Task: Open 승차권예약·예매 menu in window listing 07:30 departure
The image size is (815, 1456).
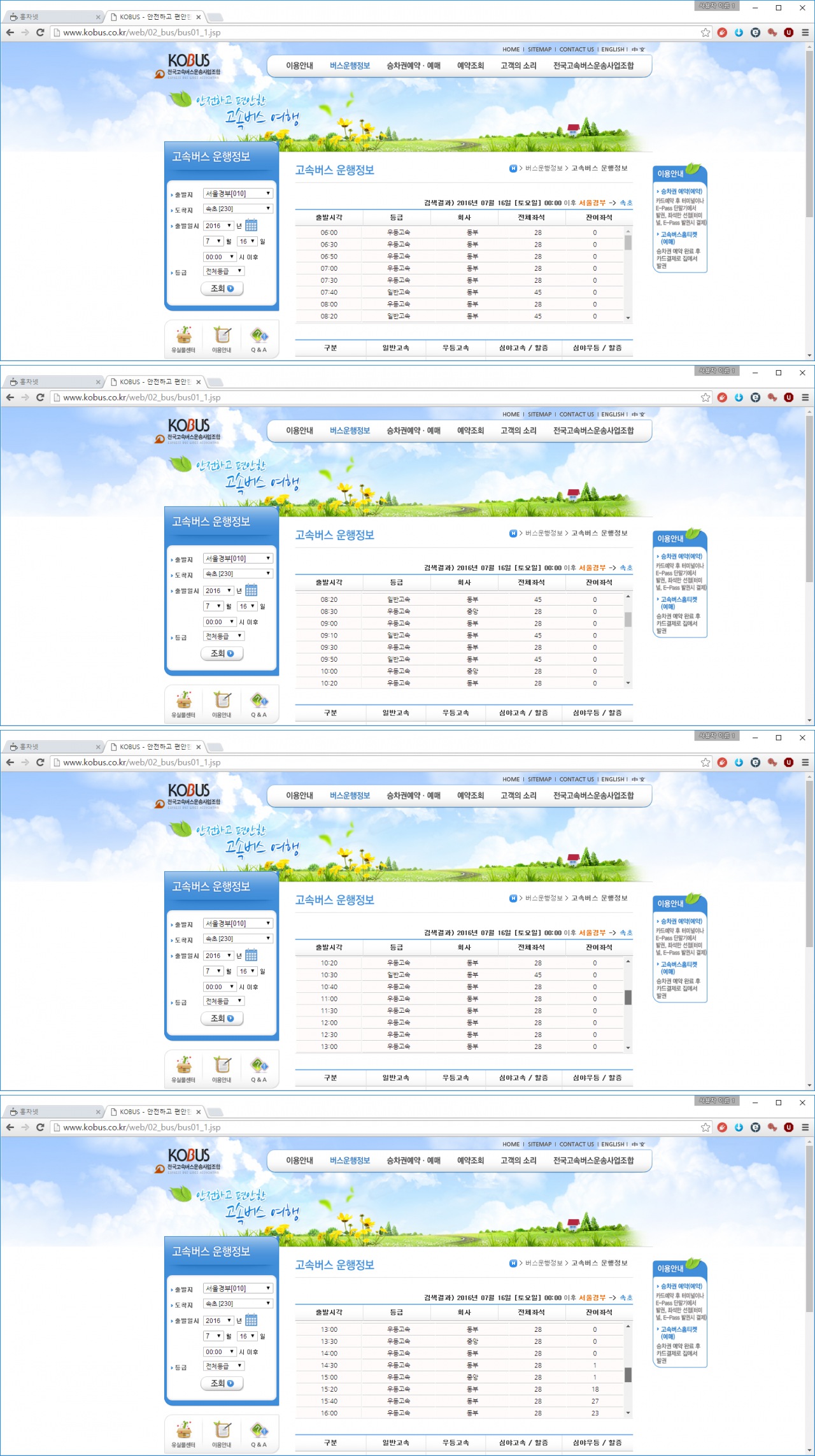Action: click(413, 66)
